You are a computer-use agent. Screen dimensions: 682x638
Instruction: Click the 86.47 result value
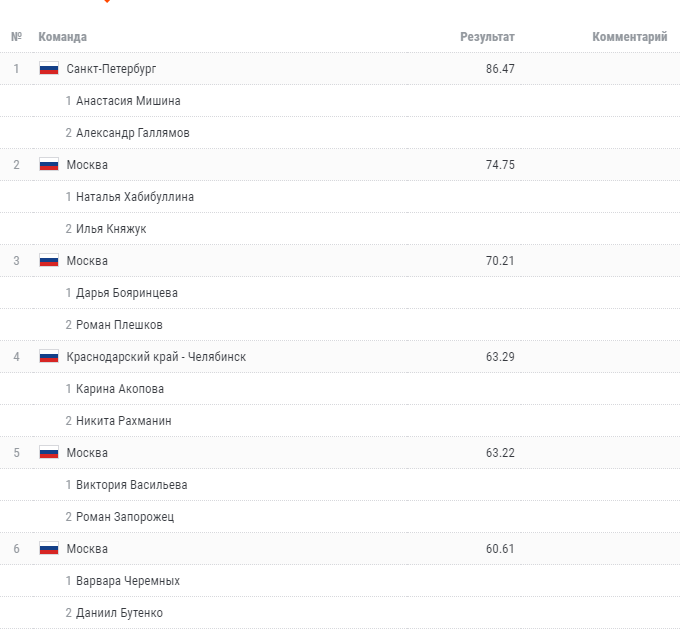500,69
